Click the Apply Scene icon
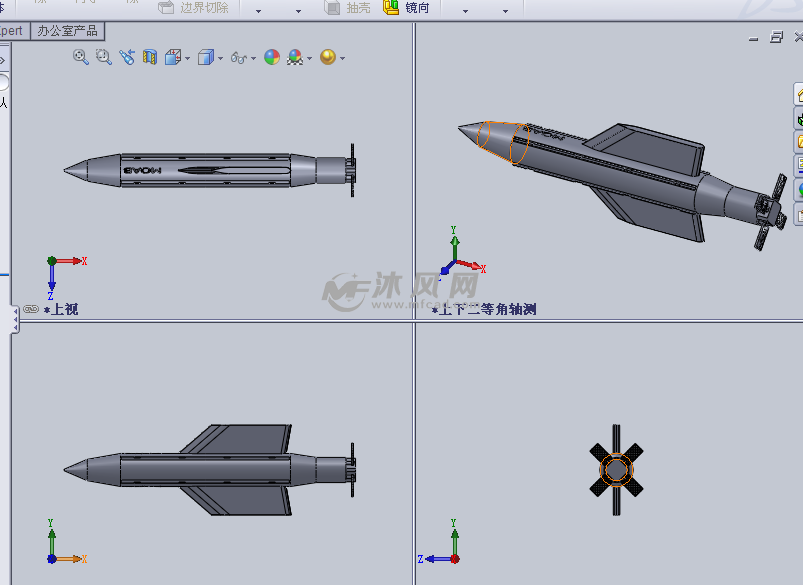This screenshot has width=803, height=585. (x=295, y=57)
